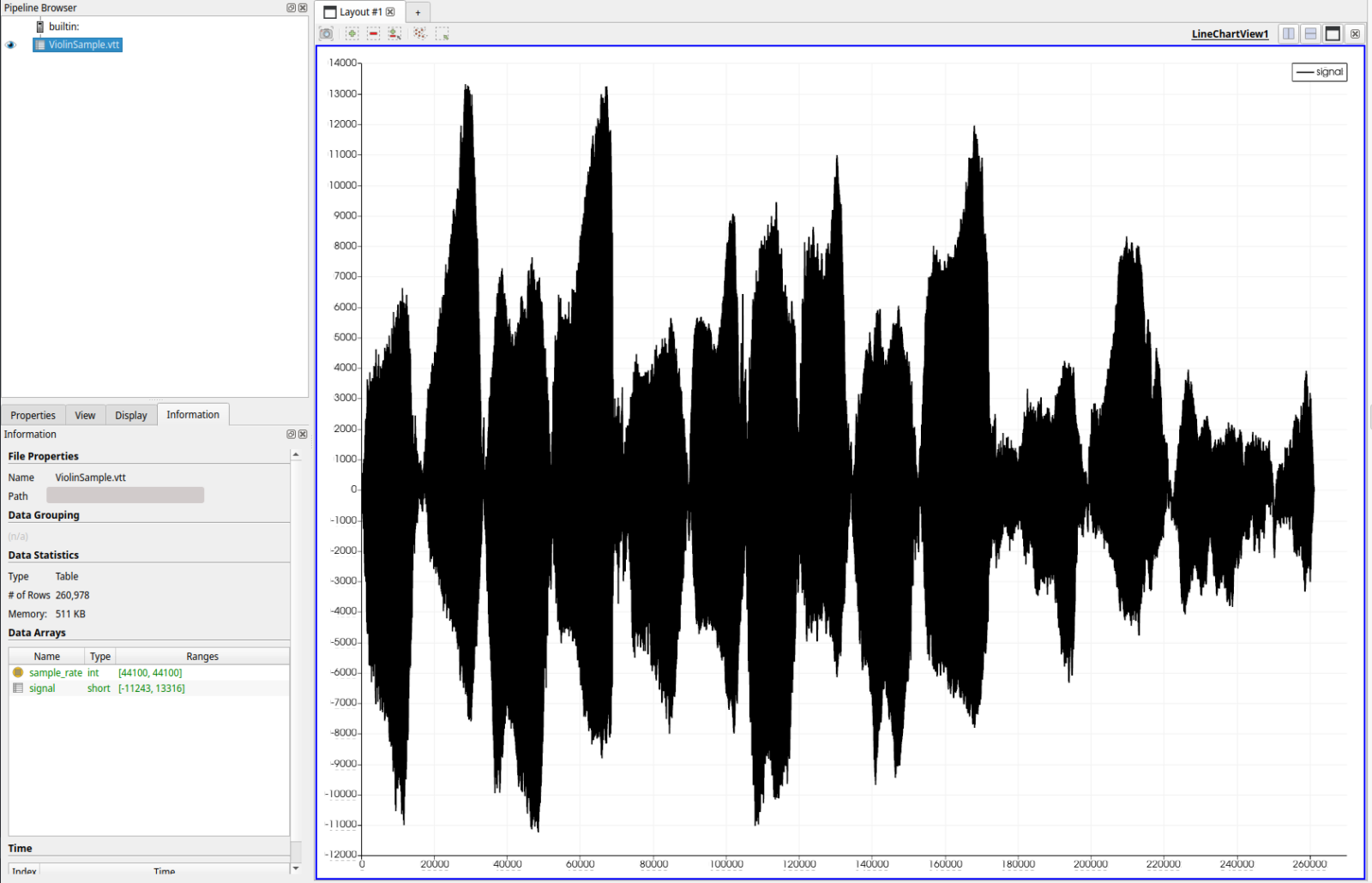Toggle visibility of VielinSample.vtt in pipeline

click(10, 45)
